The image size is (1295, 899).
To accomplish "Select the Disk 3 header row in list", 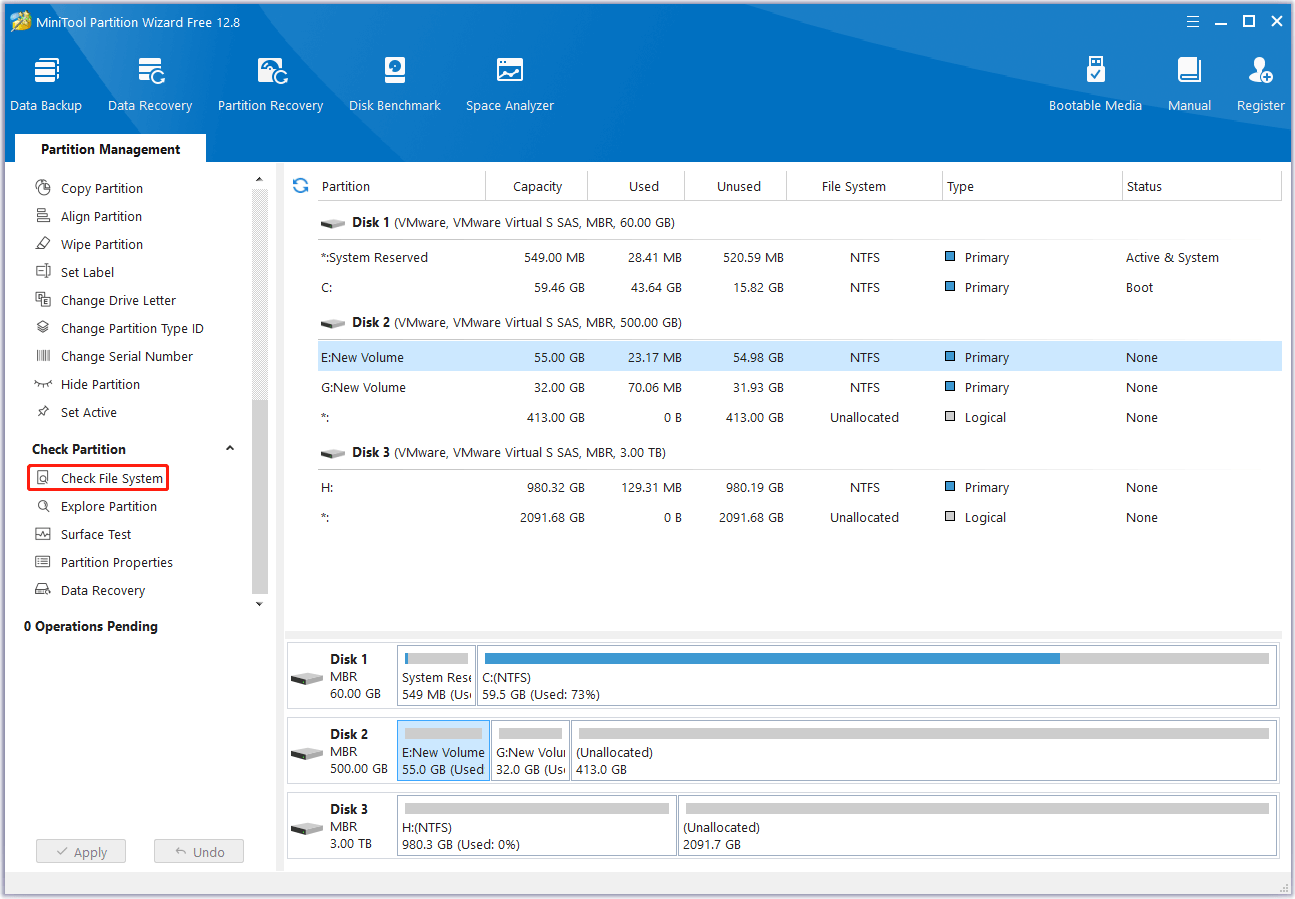I will pos(799,452).
